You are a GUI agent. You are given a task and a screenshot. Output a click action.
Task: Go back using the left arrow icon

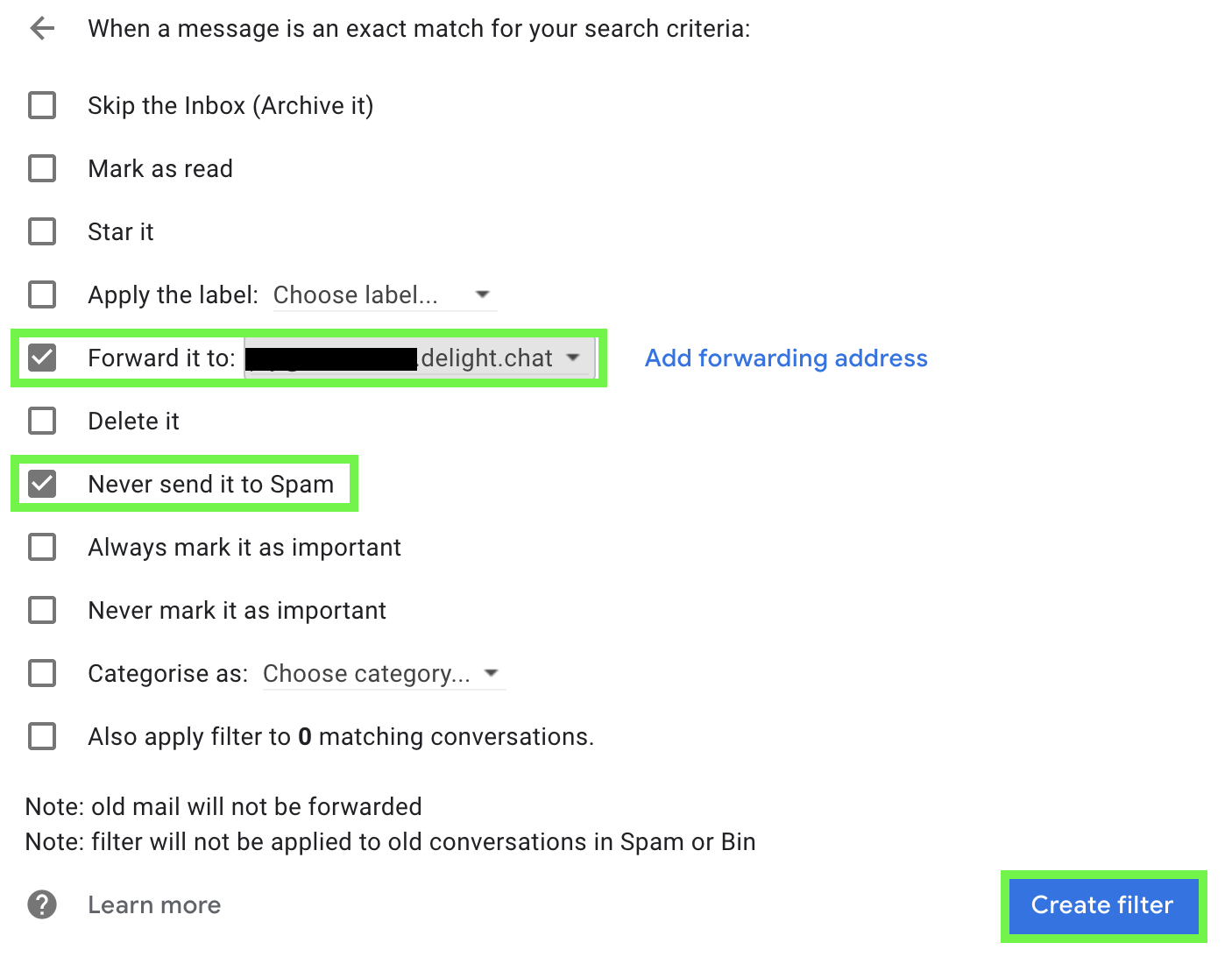[x=42, y=29]
